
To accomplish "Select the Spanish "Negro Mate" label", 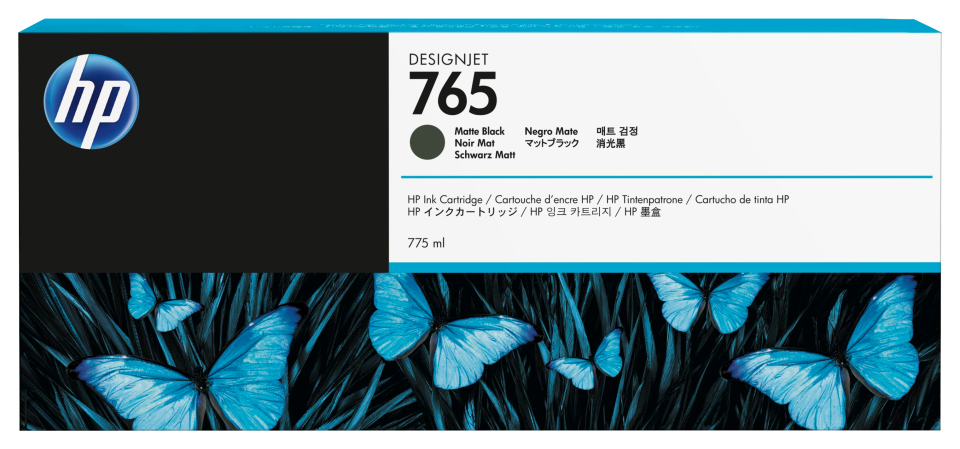I will coord(552,132).
